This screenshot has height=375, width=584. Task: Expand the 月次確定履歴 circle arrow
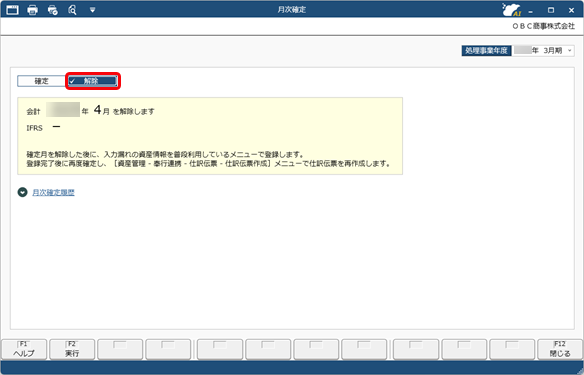point(22,192)
